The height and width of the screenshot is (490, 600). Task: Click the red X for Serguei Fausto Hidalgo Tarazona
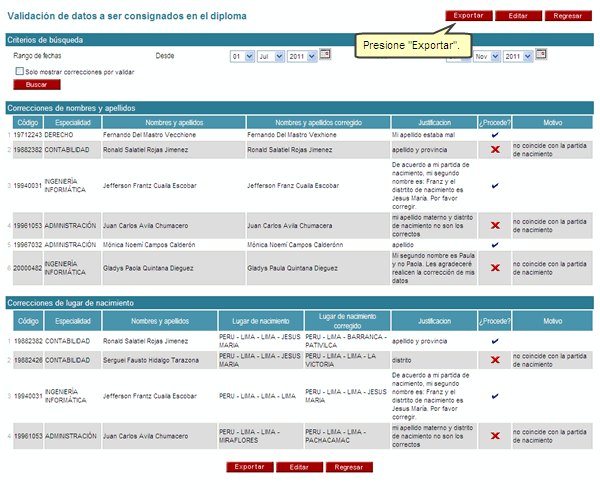pos(495,360)
